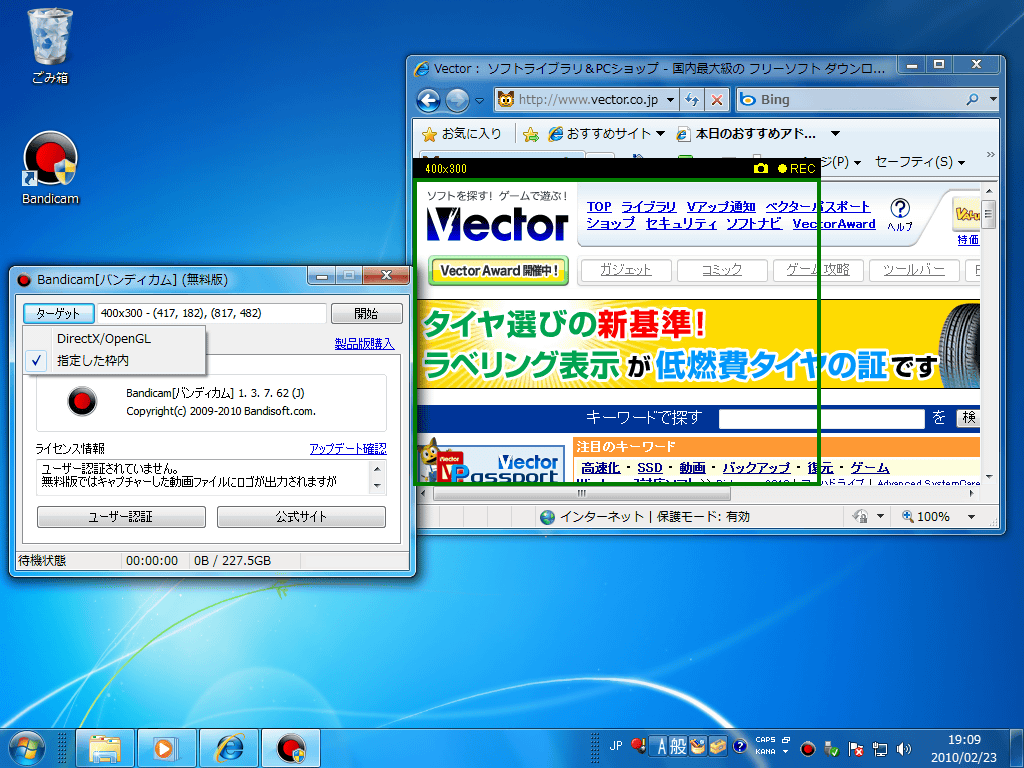Open the ソフトナビ link
1024x768 pixels.
pos(754,223)
